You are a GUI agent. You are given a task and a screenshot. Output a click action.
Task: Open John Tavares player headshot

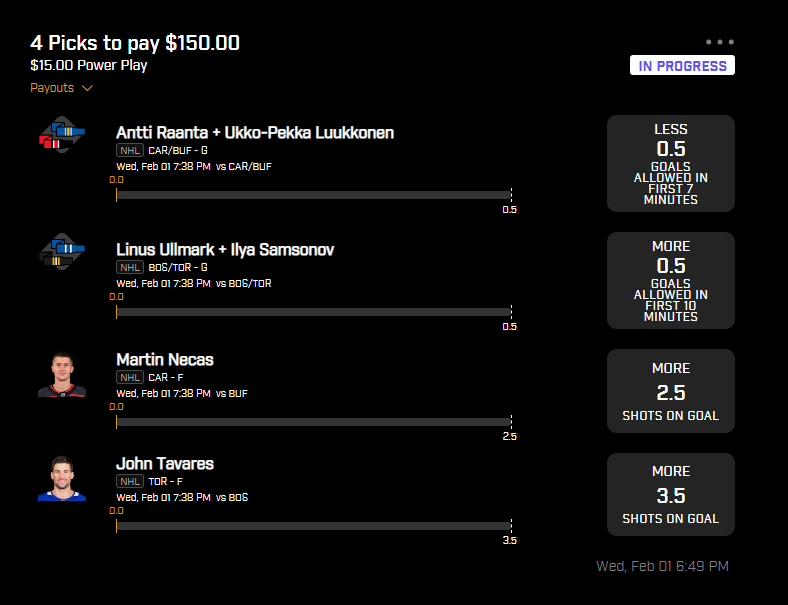(62, 478)
